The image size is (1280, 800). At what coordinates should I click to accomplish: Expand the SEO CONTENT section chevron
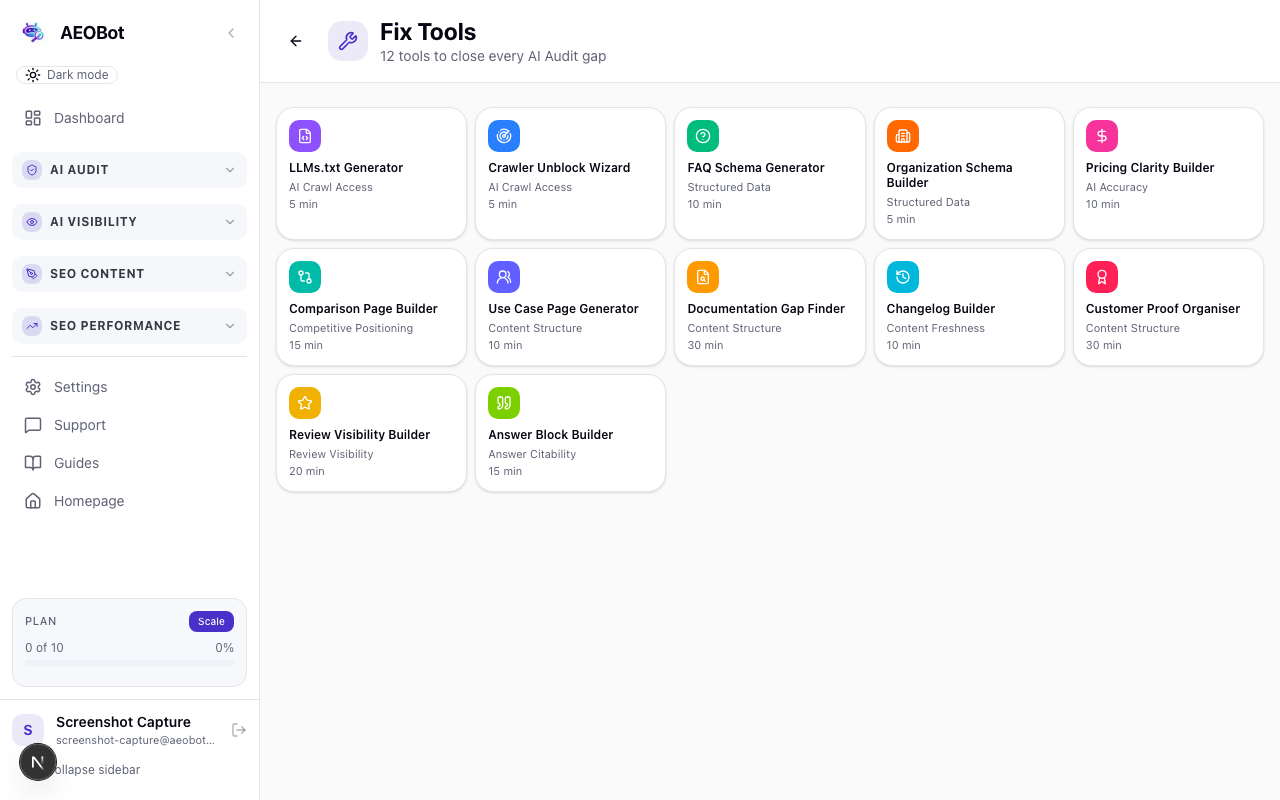[230, 274]
